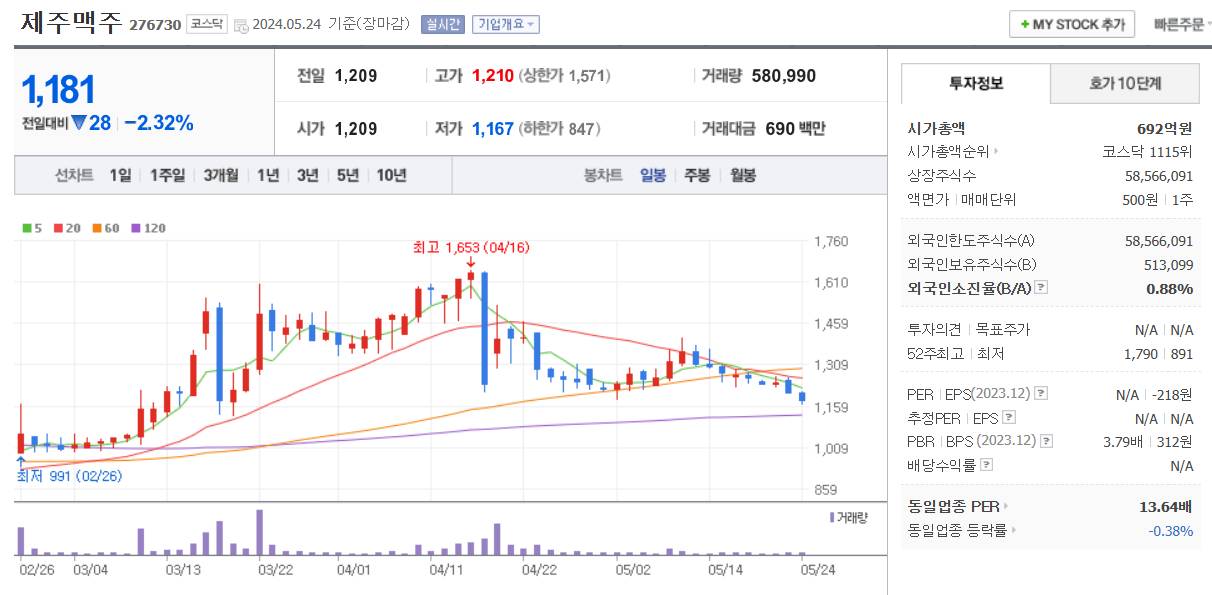This screenshot has height=595, width=1212.
Task: Switch chart to 주봉 weekly candles
Action: point(696,174)
